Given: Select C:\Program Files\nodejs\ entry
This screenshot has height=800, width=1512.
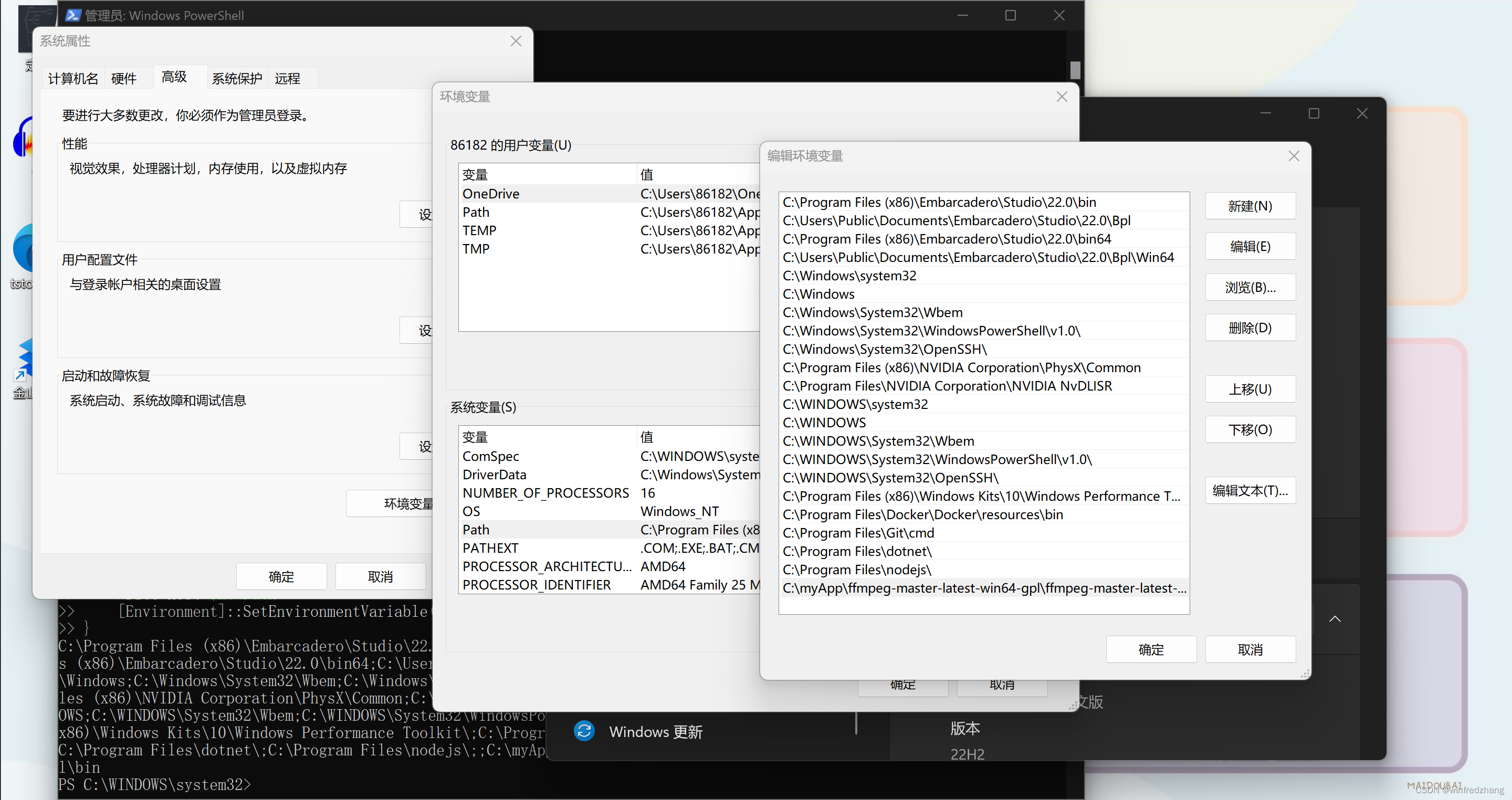Looking at the screenshot, I should pyautogui.click(x=984, y=570).
